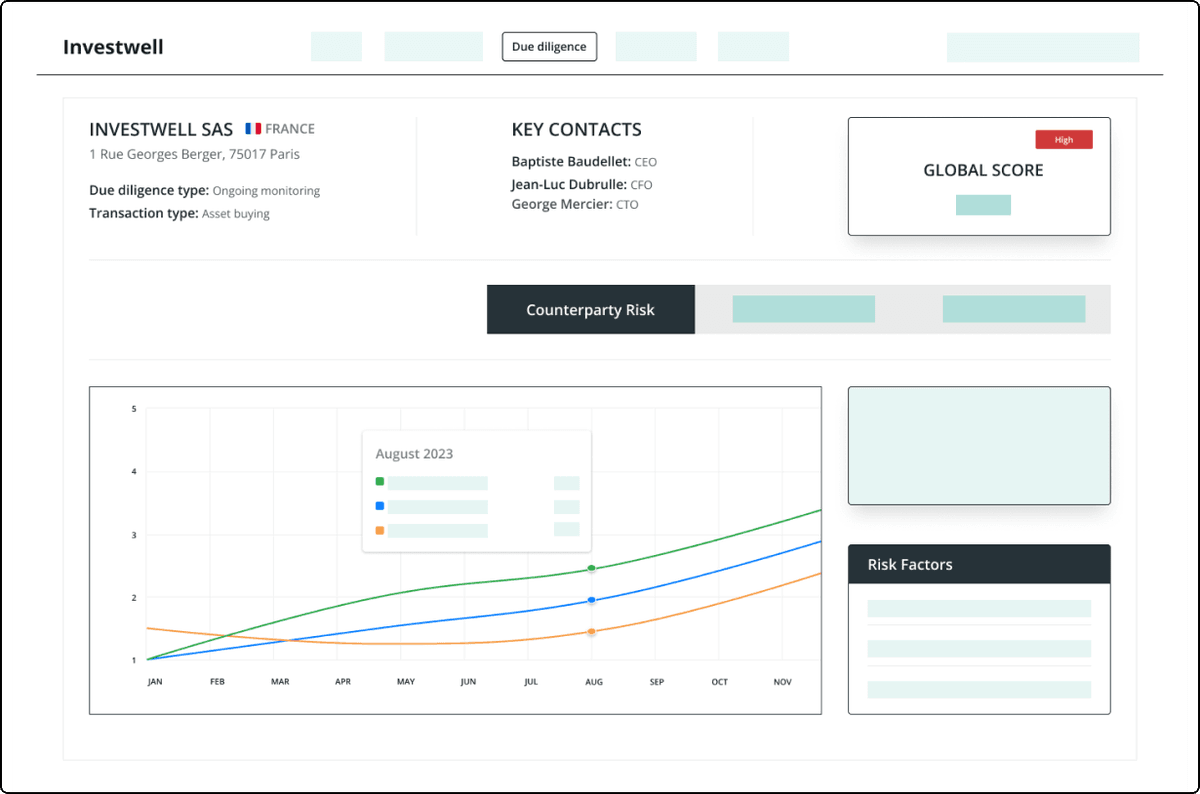
Task: Click the August 2023 tooltip title
Action: pyautogui.click(x=414, y=454)
